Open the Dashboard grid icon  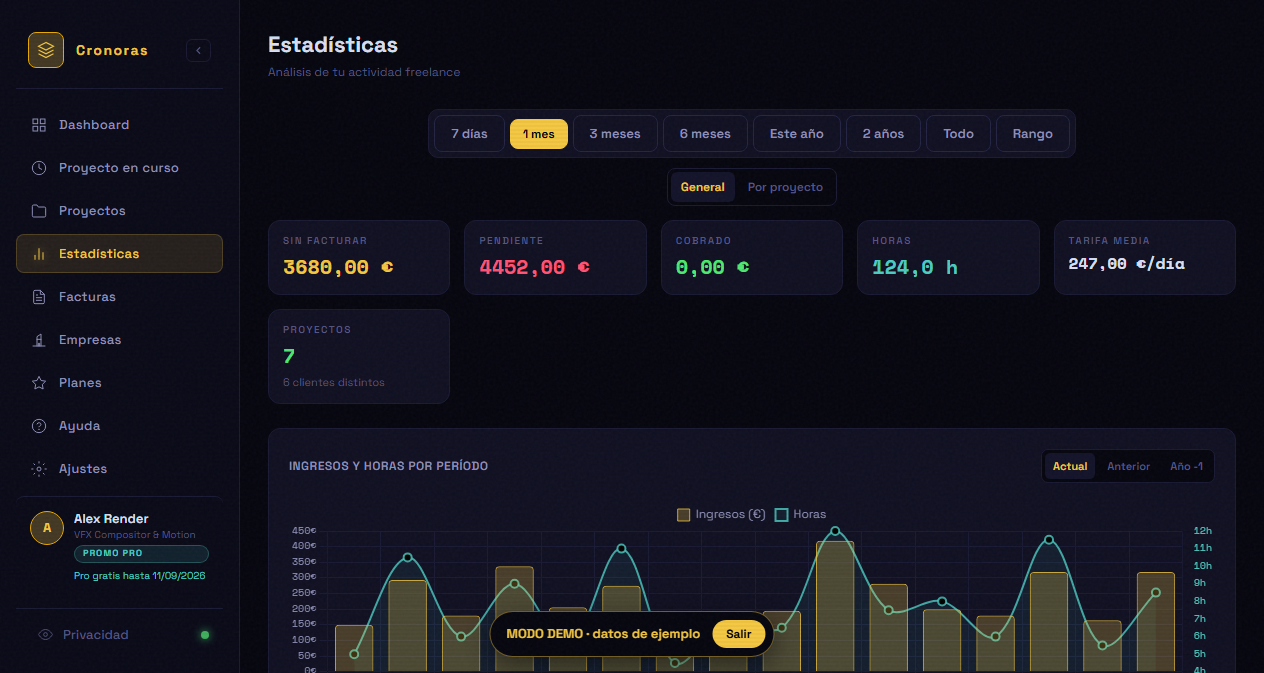(39, 125)
